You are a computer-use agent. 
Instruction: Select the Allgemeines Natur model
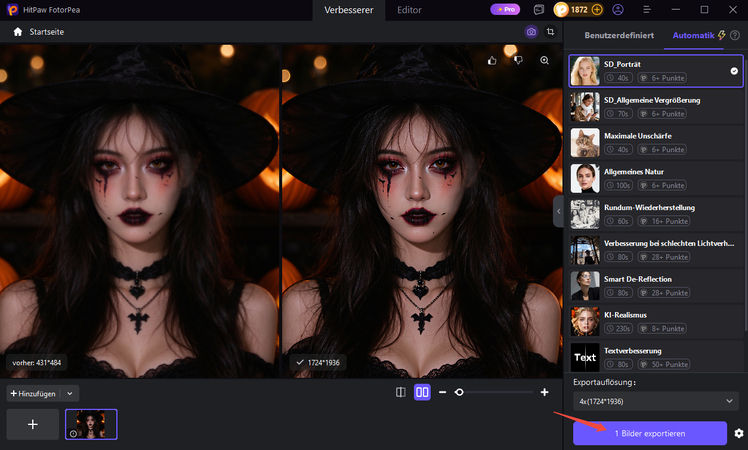click(656, 178)
